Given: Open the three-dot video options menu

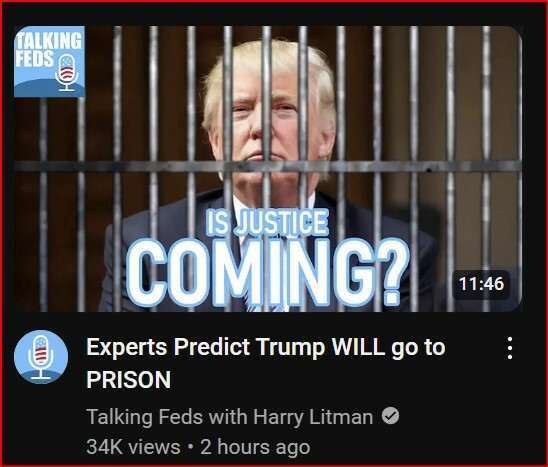Looking at the screenshot, I should tap(510, 348).
